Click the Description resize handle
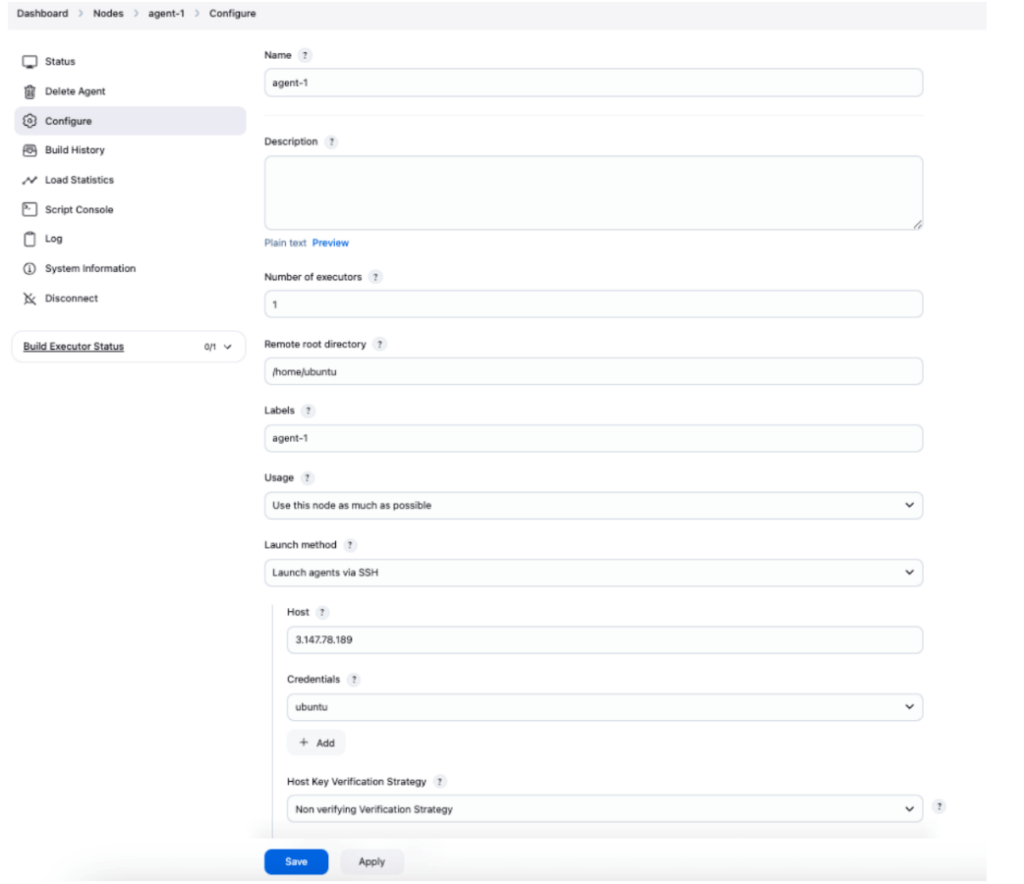The width and height of the screenshot is (1024, 884). pos(918,225)
